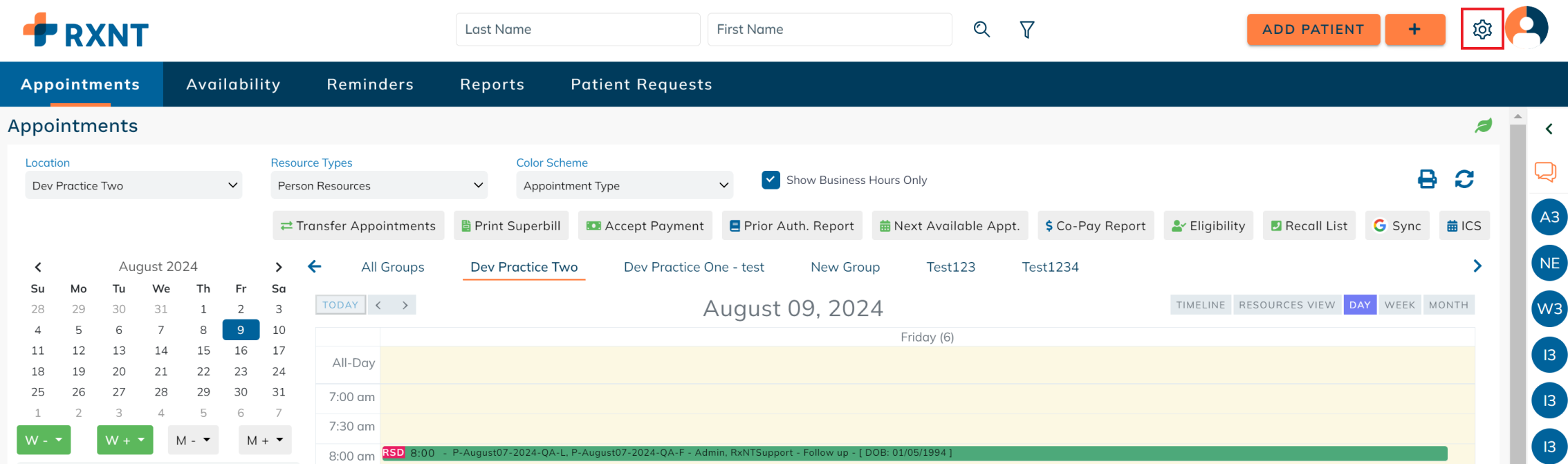Switch calendar to WEEK view
Image resolution: width=1568 pixels, height=464 pixels.
pyautogui.click(x=1399, y=305)
